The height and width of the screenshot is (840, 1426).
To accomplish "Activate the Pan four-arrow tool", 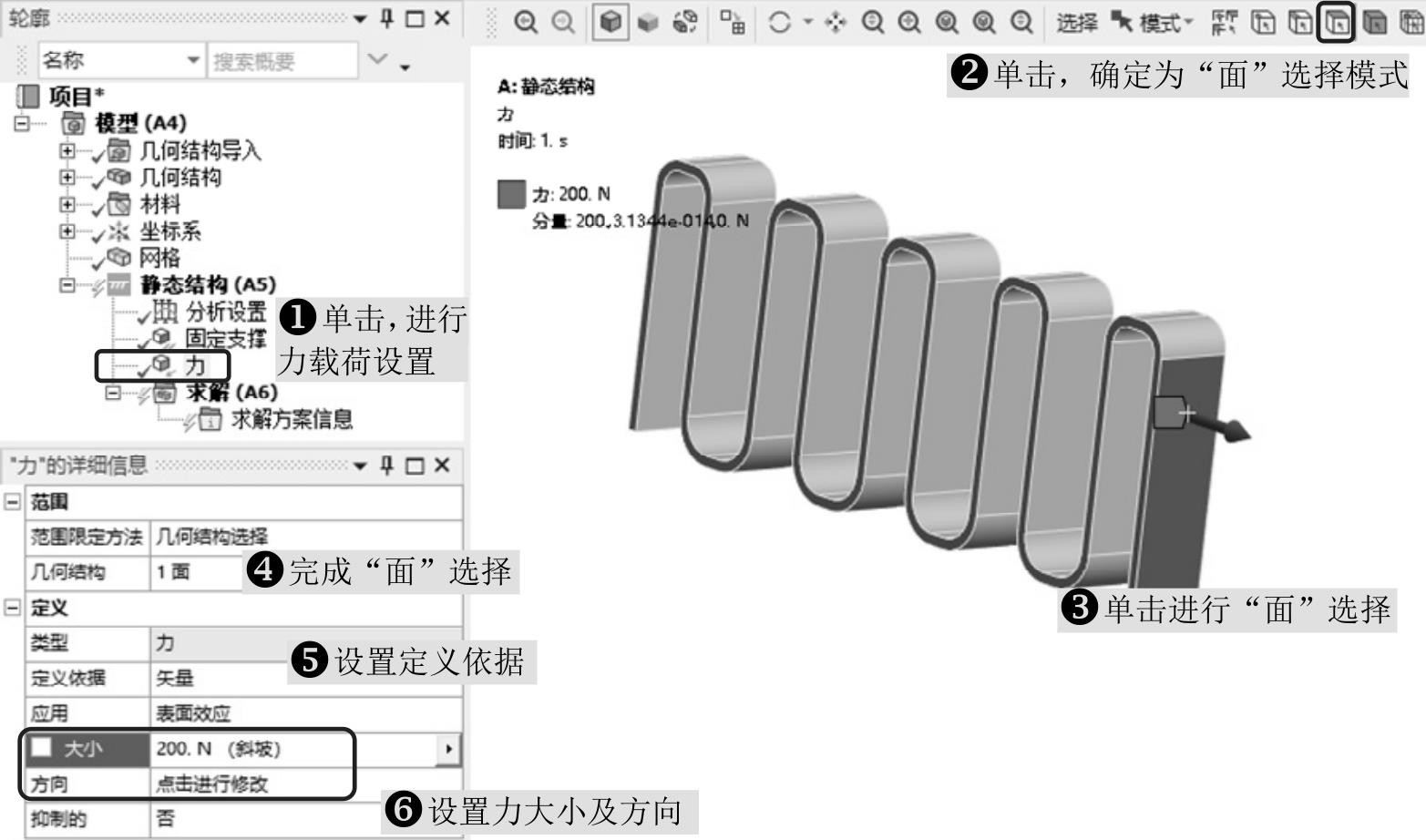I will coord(836,22).
